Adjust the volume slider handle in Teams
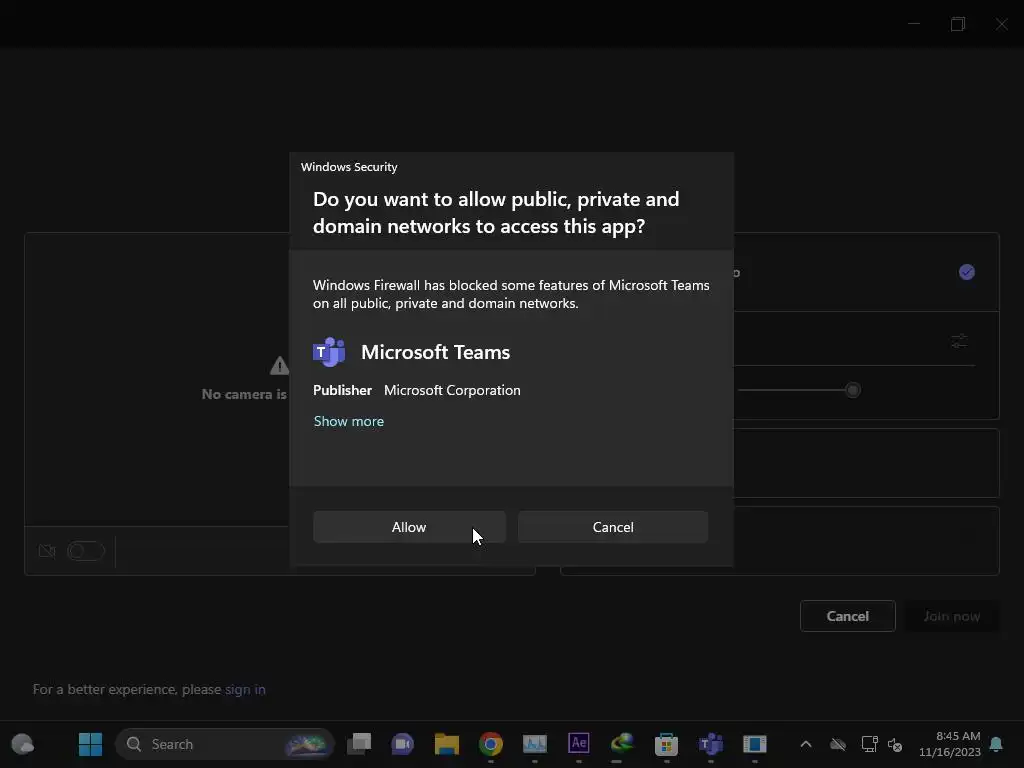This screenshot has width=1024, height=768. pos(852,390)
